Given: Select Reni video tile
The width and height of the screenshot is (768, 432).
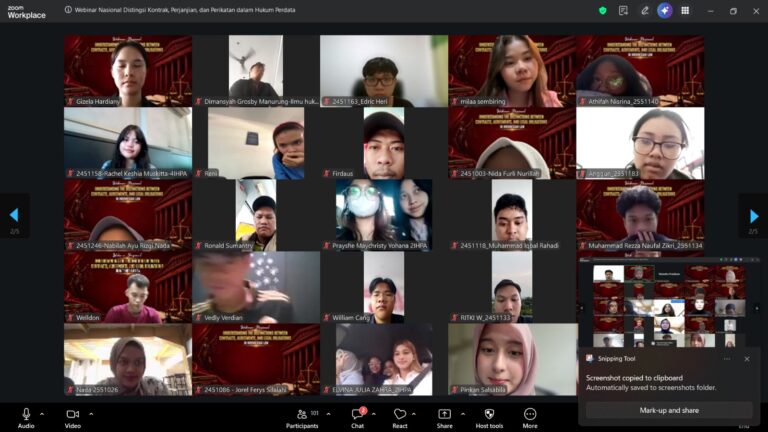Looking at the screenshot, I should coord(256,143).
